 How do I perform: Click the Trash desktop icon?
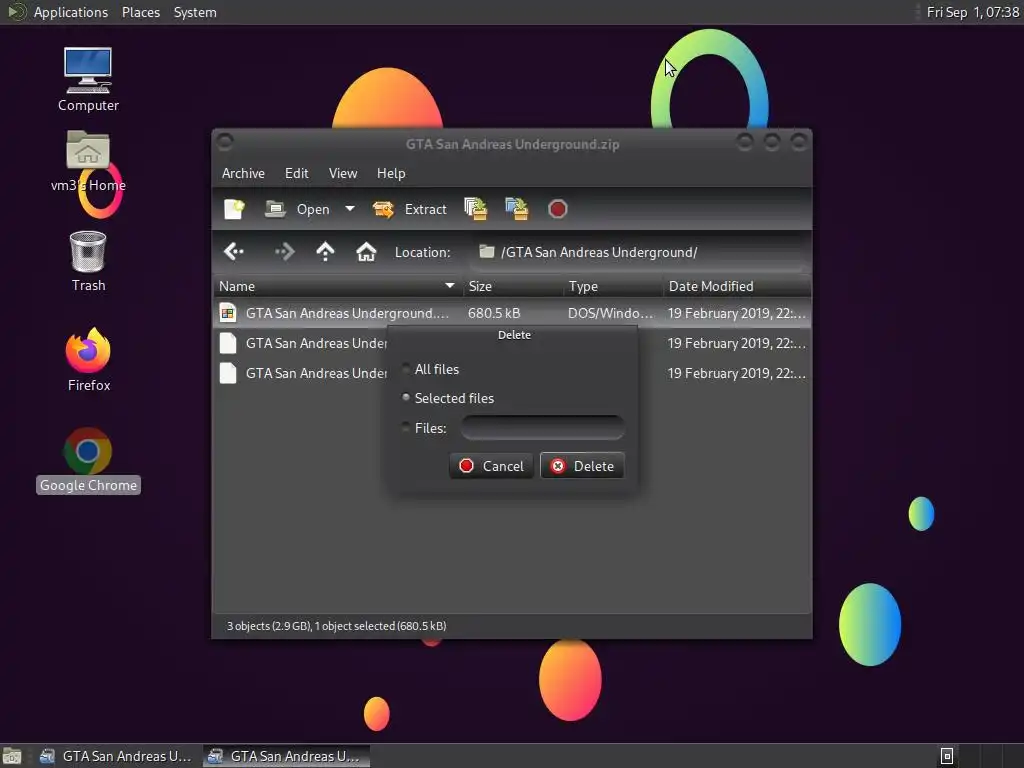tap(88, 261)
